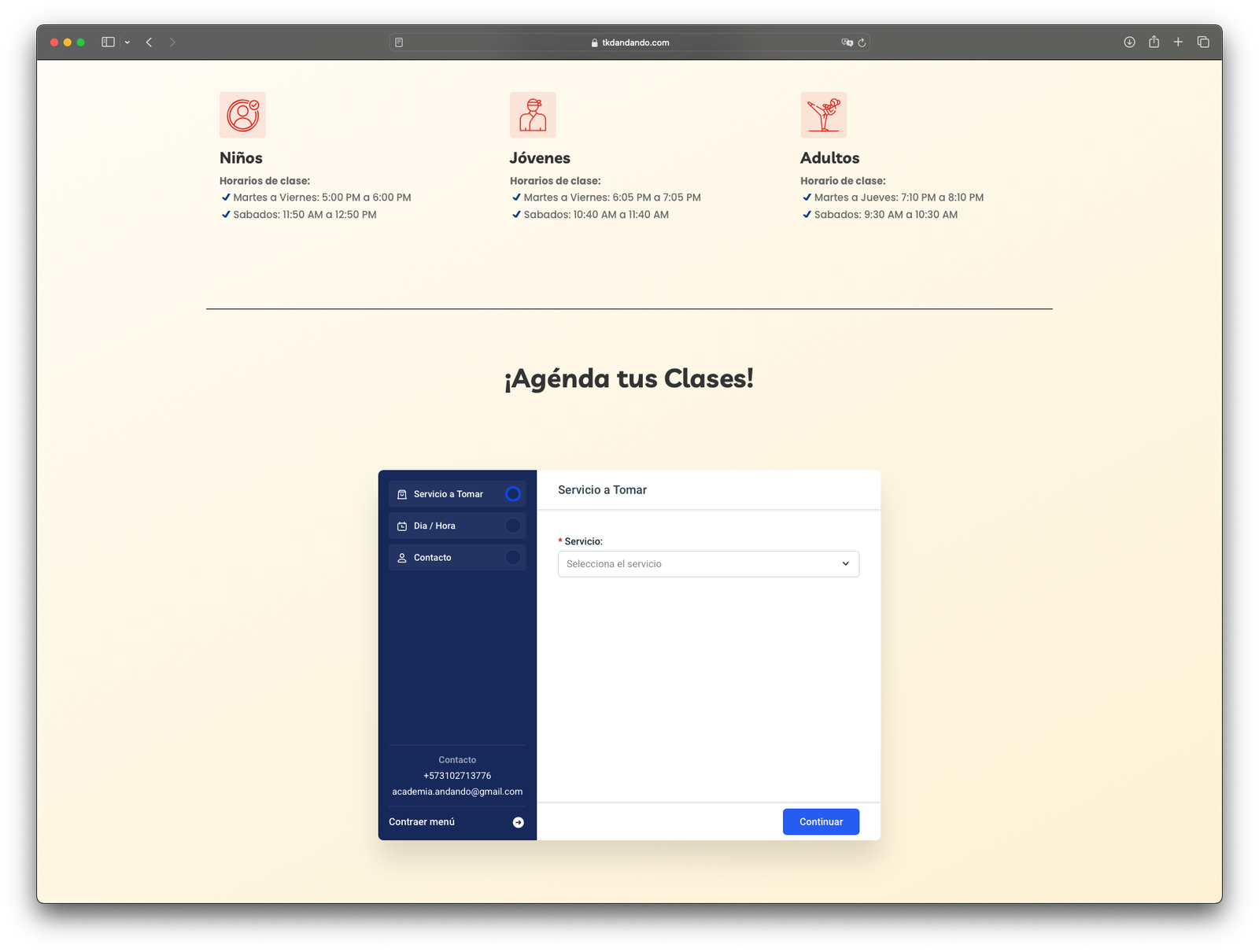Viewport: 1259px width, 952px height.
Task: Toggle the Servicio a Tomar step indicator
Action: (x=513, y=494)
